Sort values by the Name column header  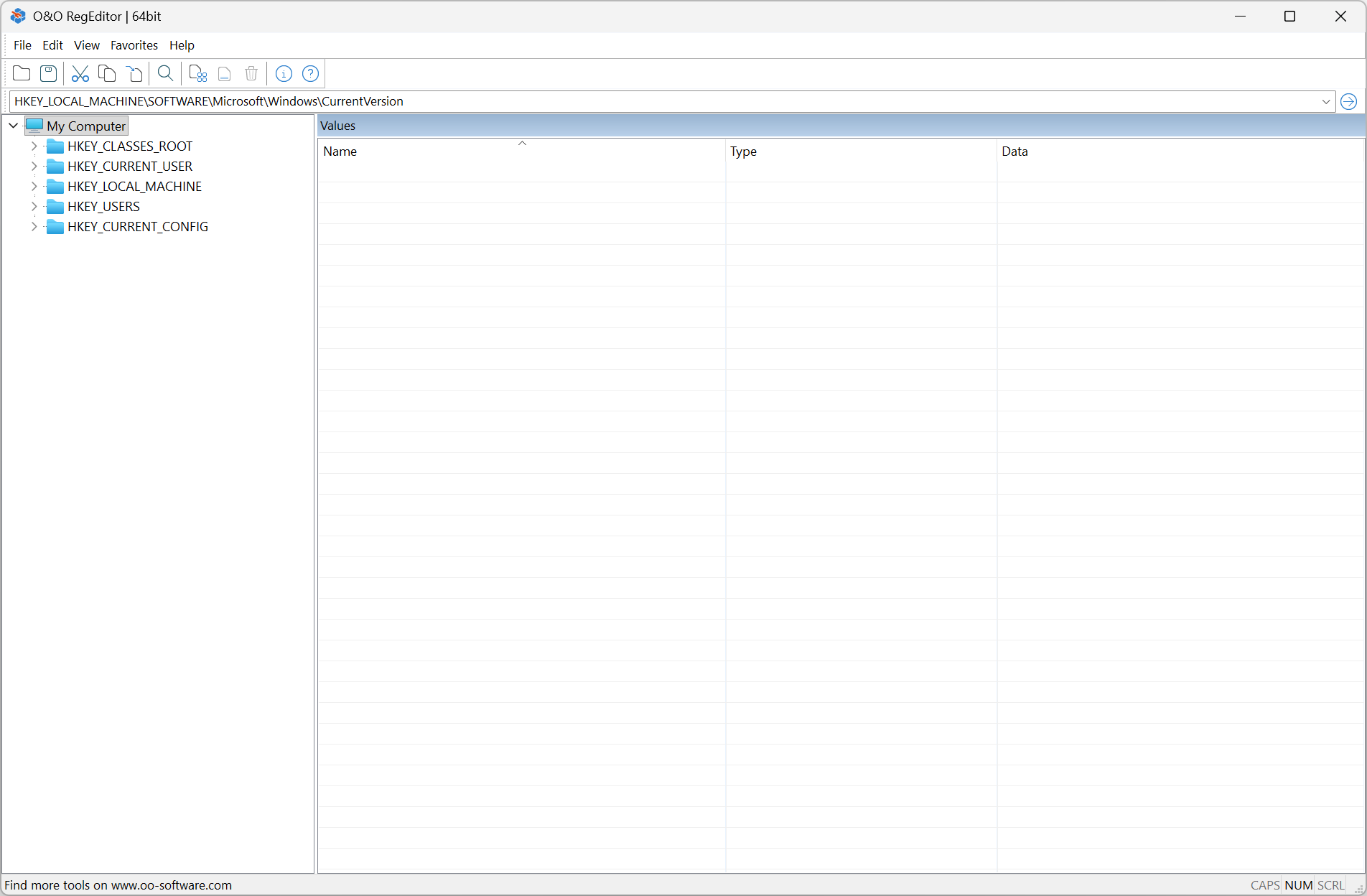click(x=522, y=151)
